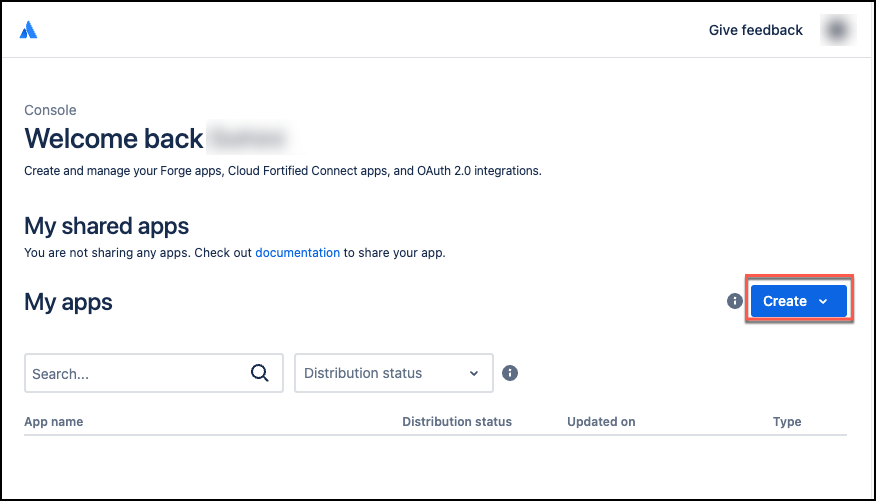Viewport: 876px width, 501px height.
Task: Follow the documentation link
Action: coord(297,252)
